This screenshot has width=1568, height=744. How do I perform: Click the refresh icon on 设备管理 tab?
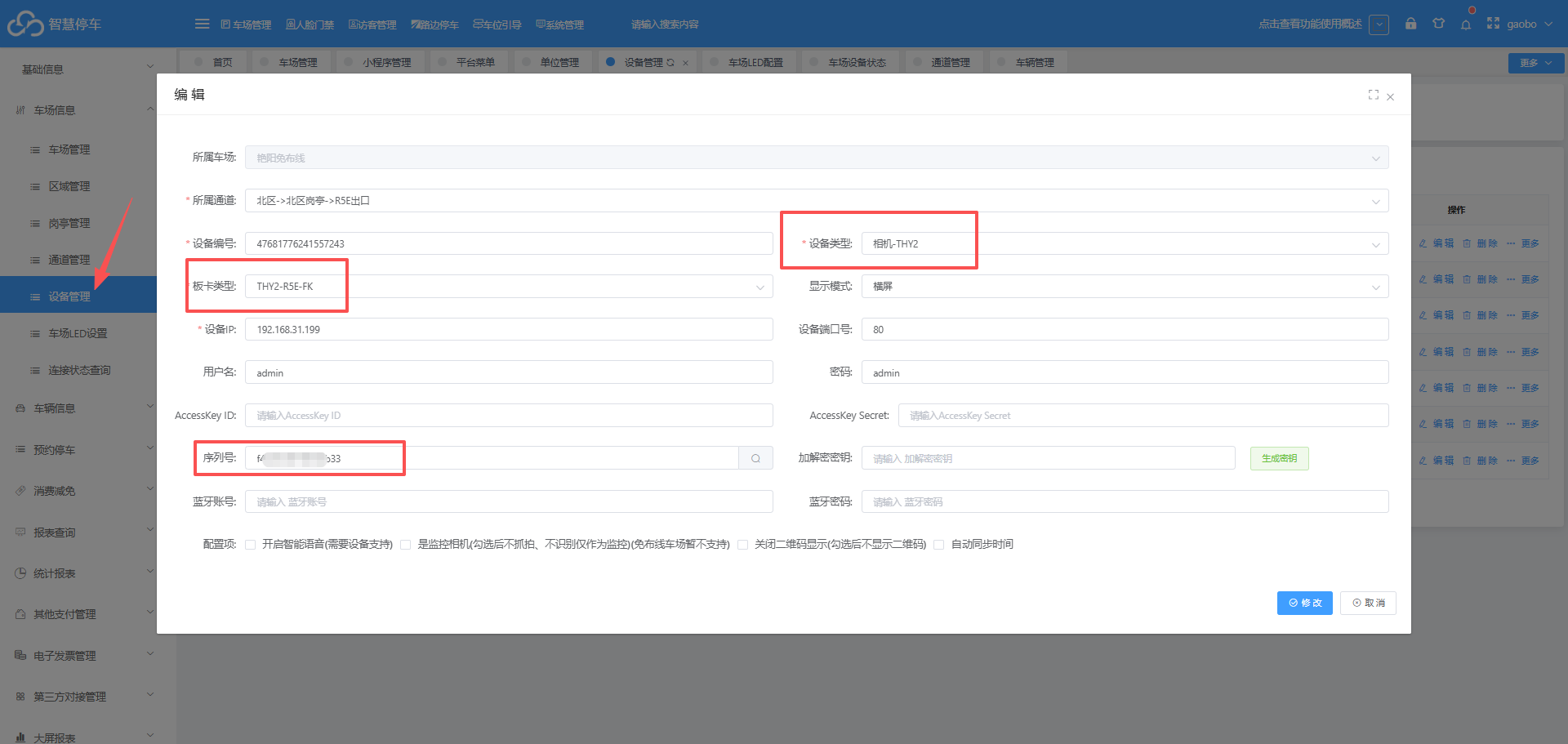tap(670, 62)
